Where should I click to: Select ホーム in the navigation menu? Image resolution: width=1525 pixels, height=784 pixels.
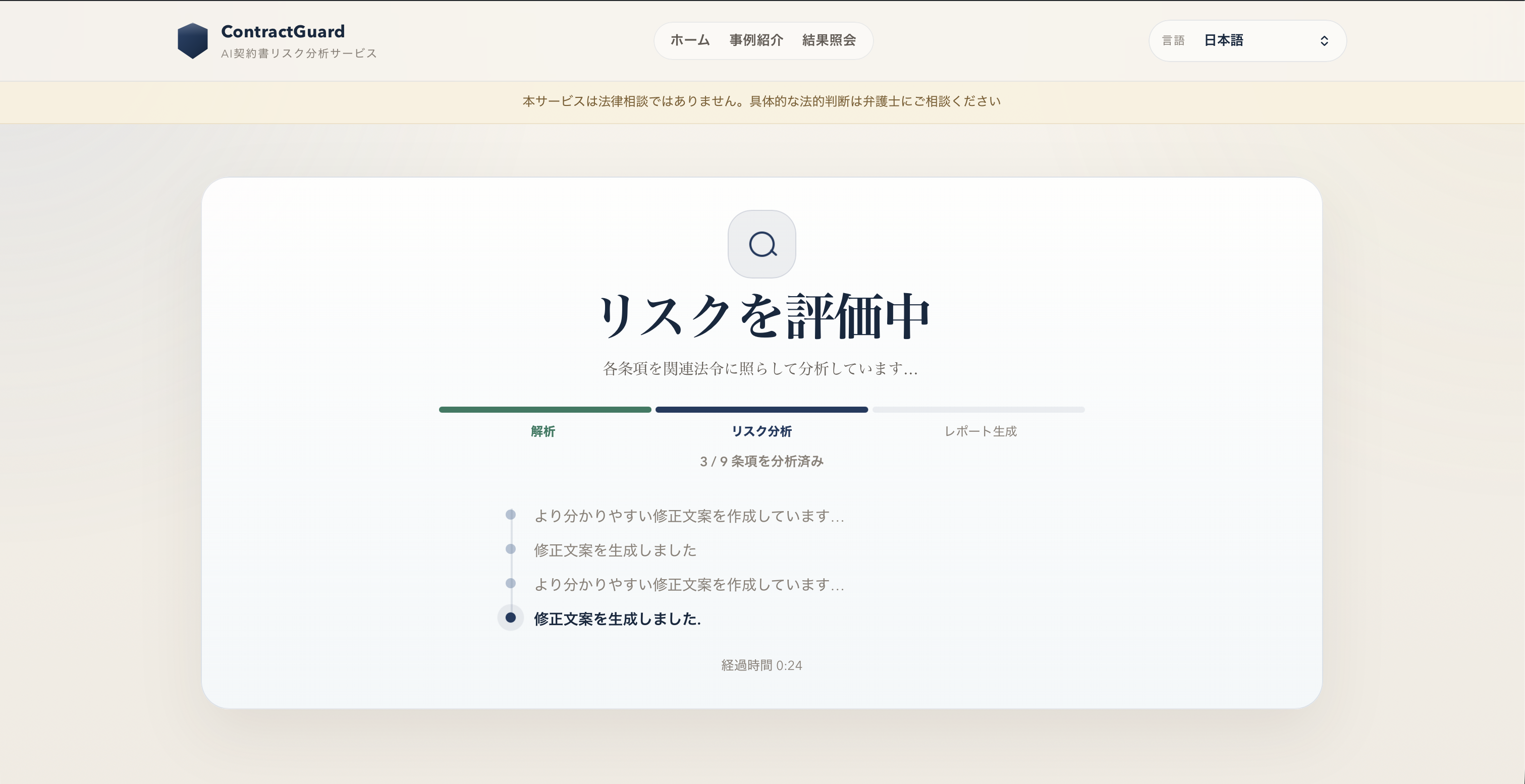689,40
